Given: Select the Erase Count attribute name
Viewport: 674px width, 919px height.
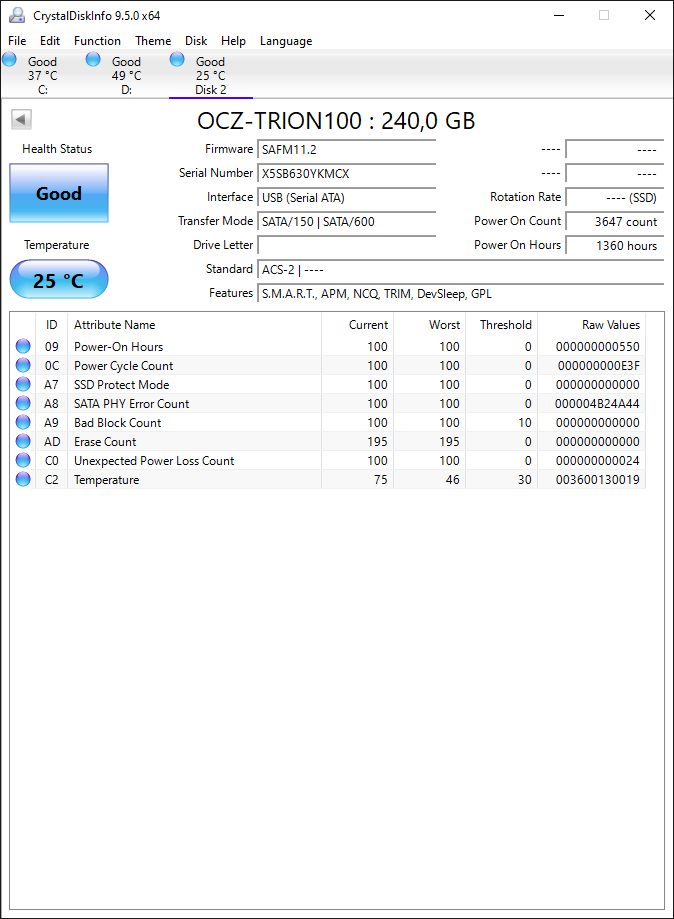Looking at the screenshot, I should pyautogui.click(x=105, y=441).
